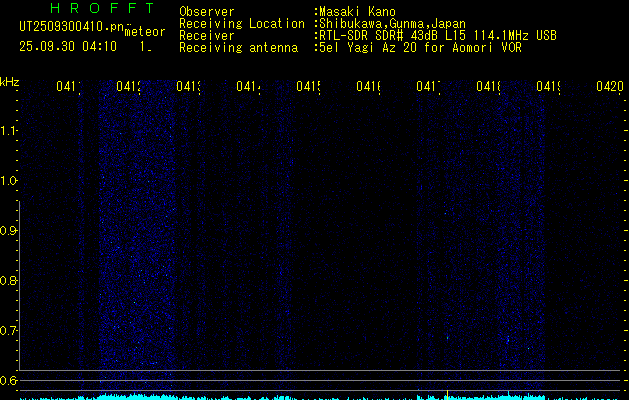Click the Receiver label

pyautogui.click(x=207, y=36)
